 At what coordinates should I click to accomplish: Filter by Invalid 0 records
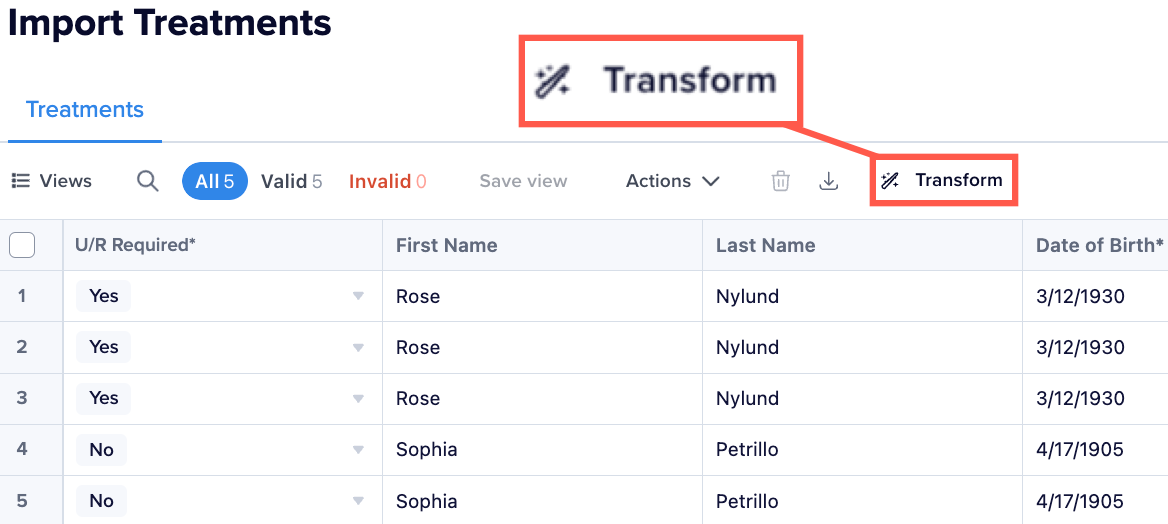tap(387, 181)
